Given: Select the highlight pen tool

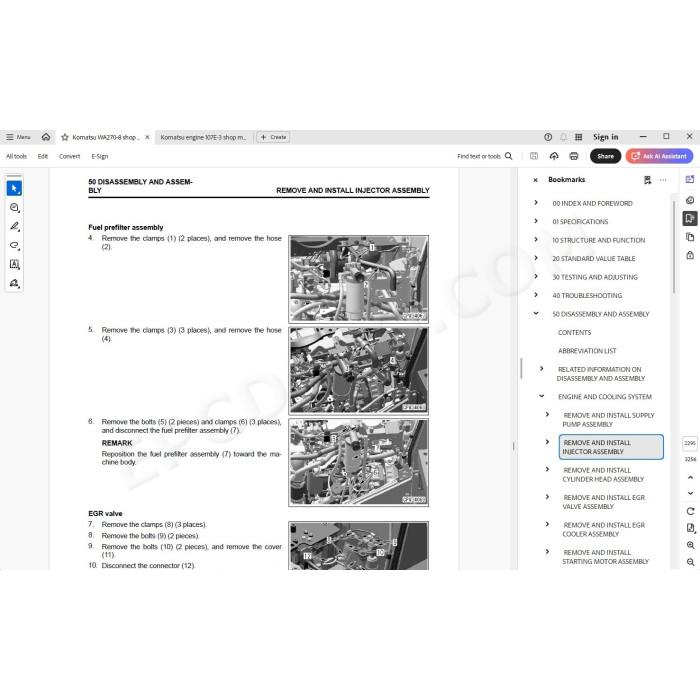Looking at the screenshot, I should pyautogui.click(x=14, y=226).
